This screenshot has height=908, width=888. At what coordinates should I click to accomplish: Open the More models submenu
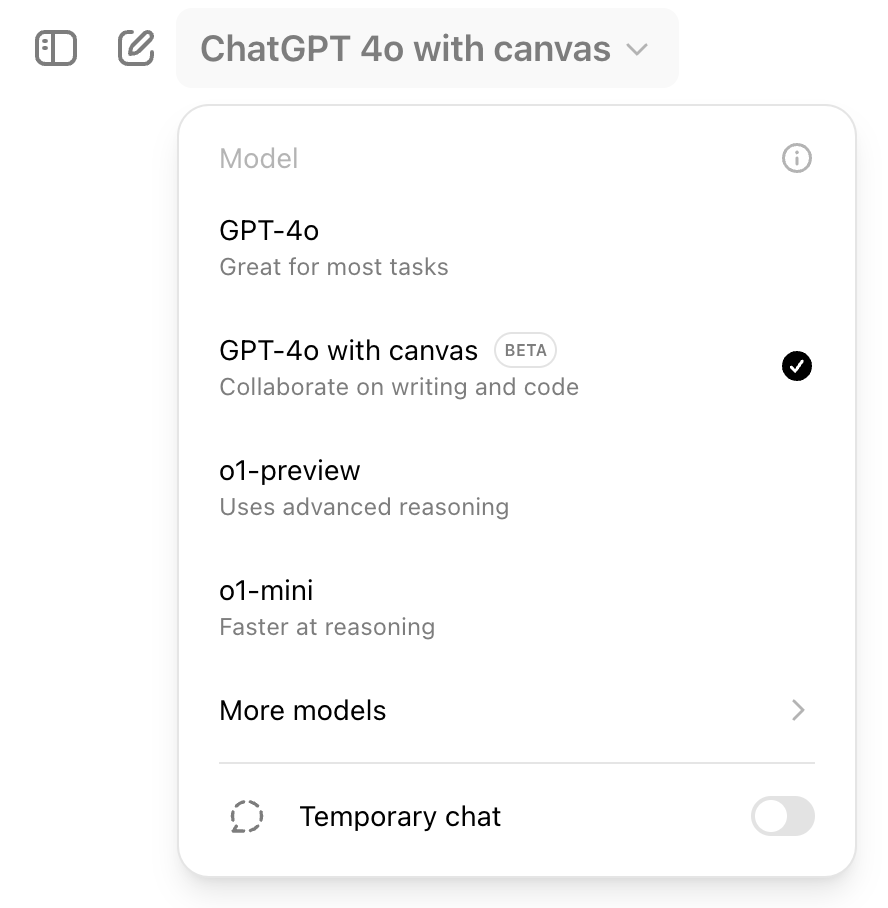tap(303, 711)
